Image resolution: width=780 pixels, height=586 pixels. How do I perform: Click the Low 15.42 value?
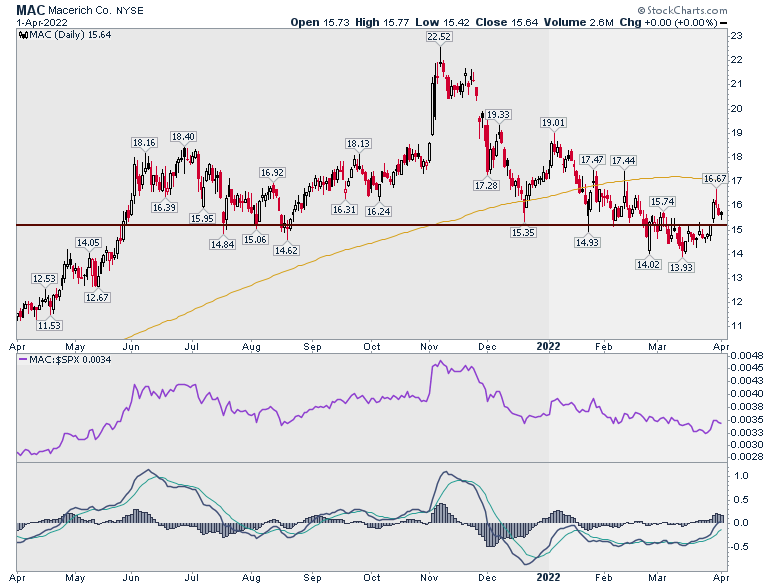point(442,22)
